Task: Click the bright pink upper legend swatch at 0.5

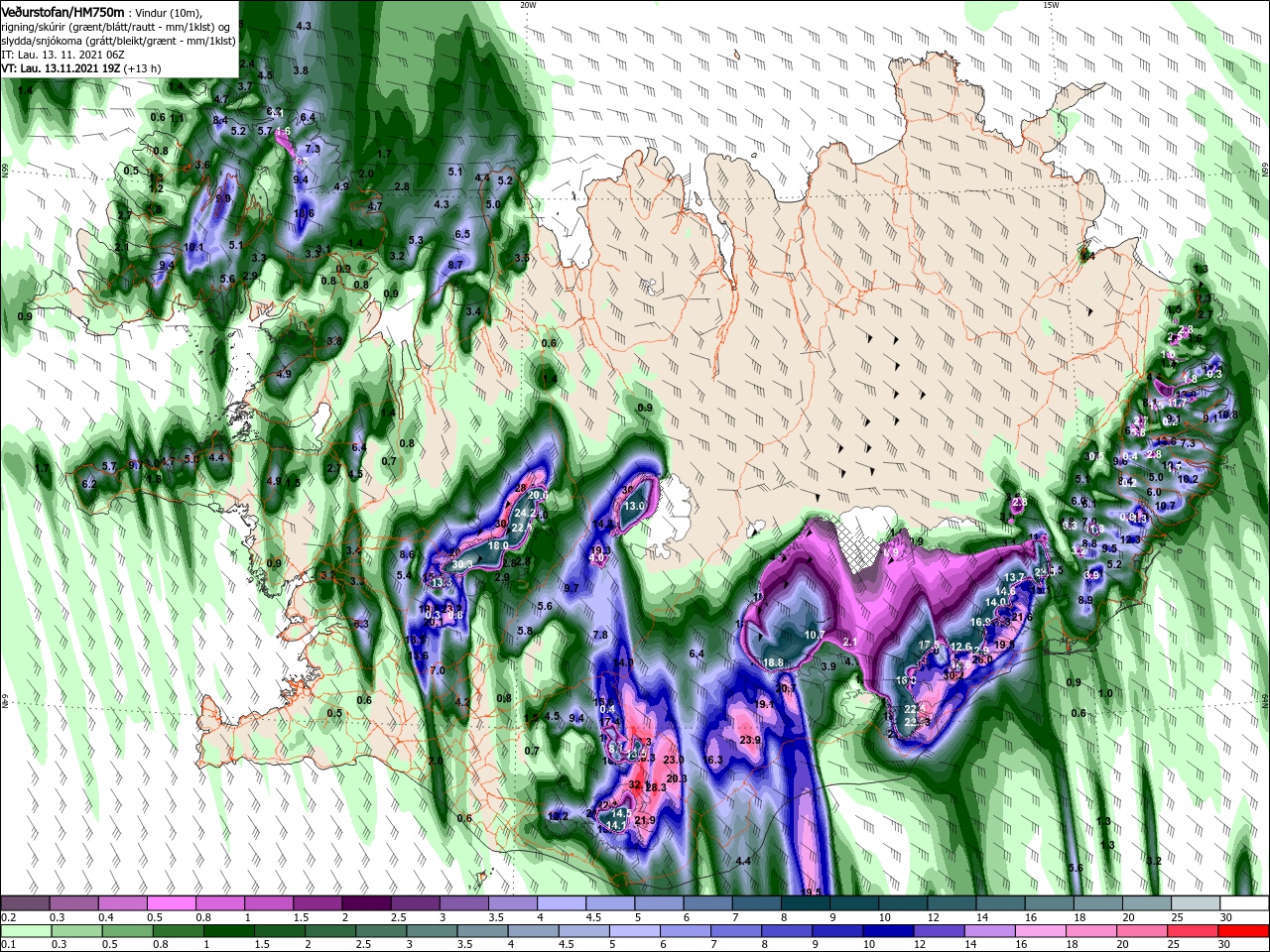Action: click(x=171, y=903)
